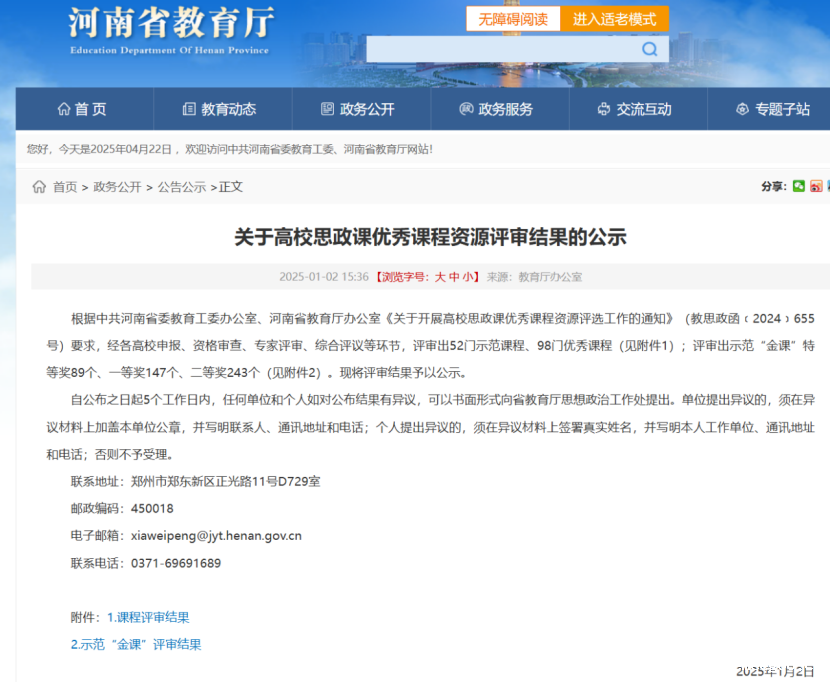
Task: Focus the site search input field
Action: (x=500, y=49)
